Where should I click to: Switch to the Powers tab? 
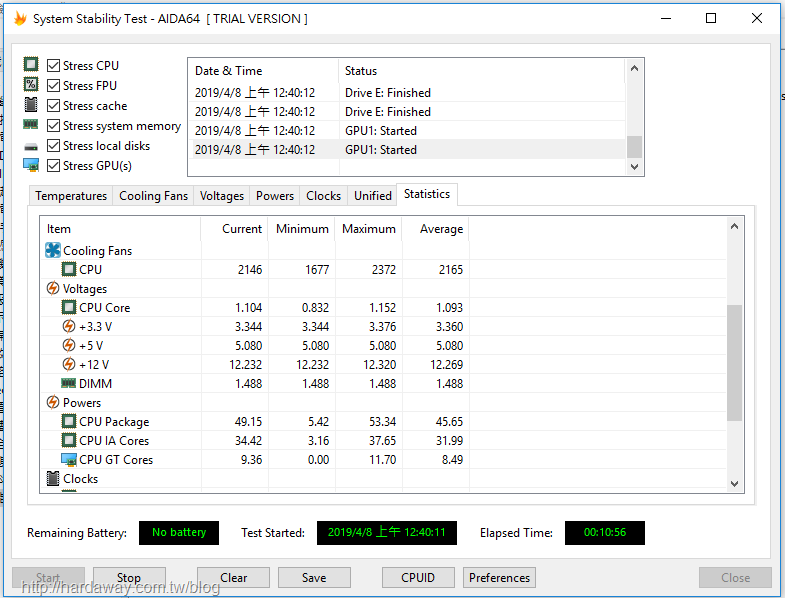pos(275,196)
